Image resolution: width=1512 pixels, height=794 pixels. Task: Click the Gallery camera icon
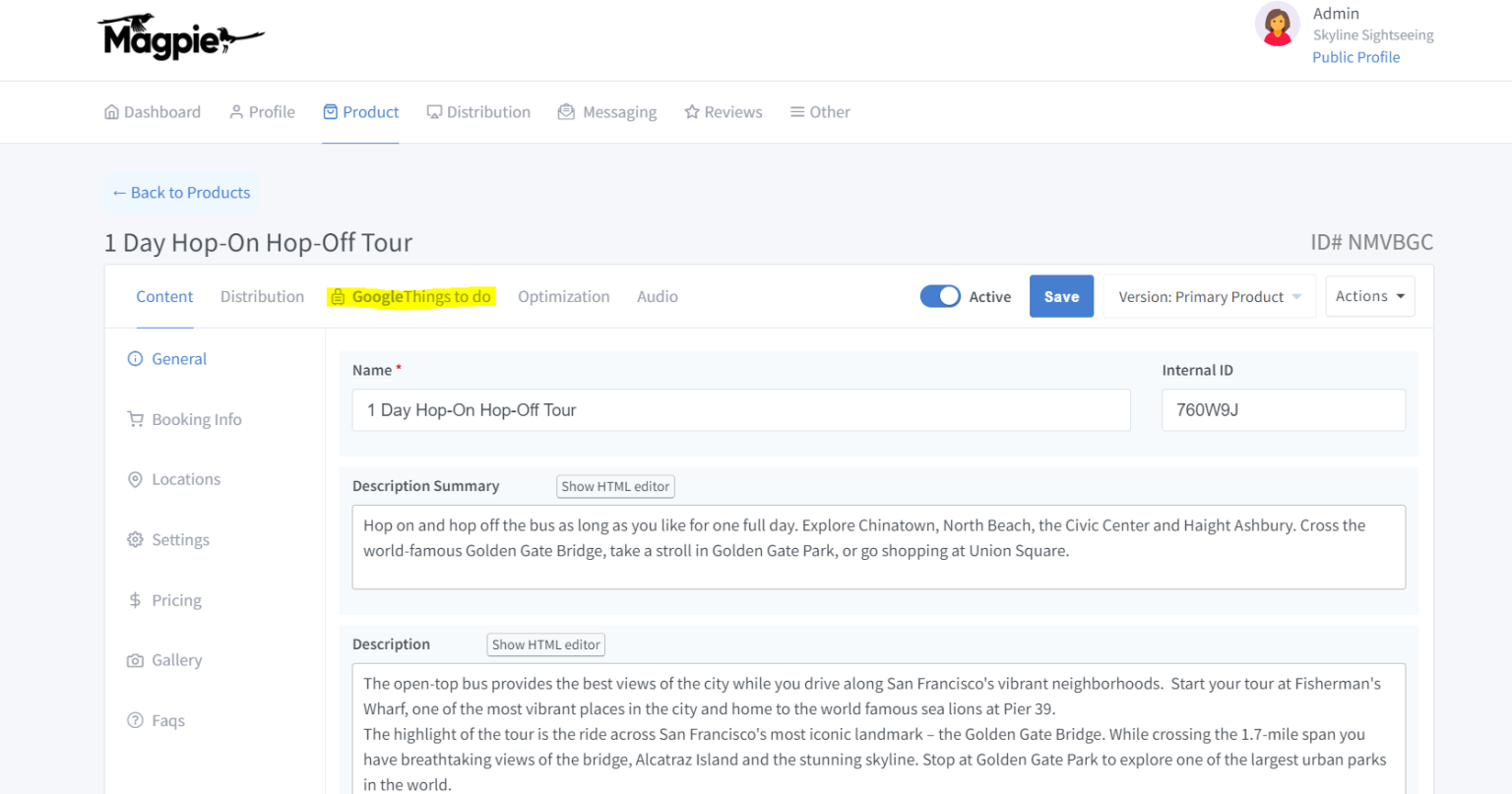point(135,660)
